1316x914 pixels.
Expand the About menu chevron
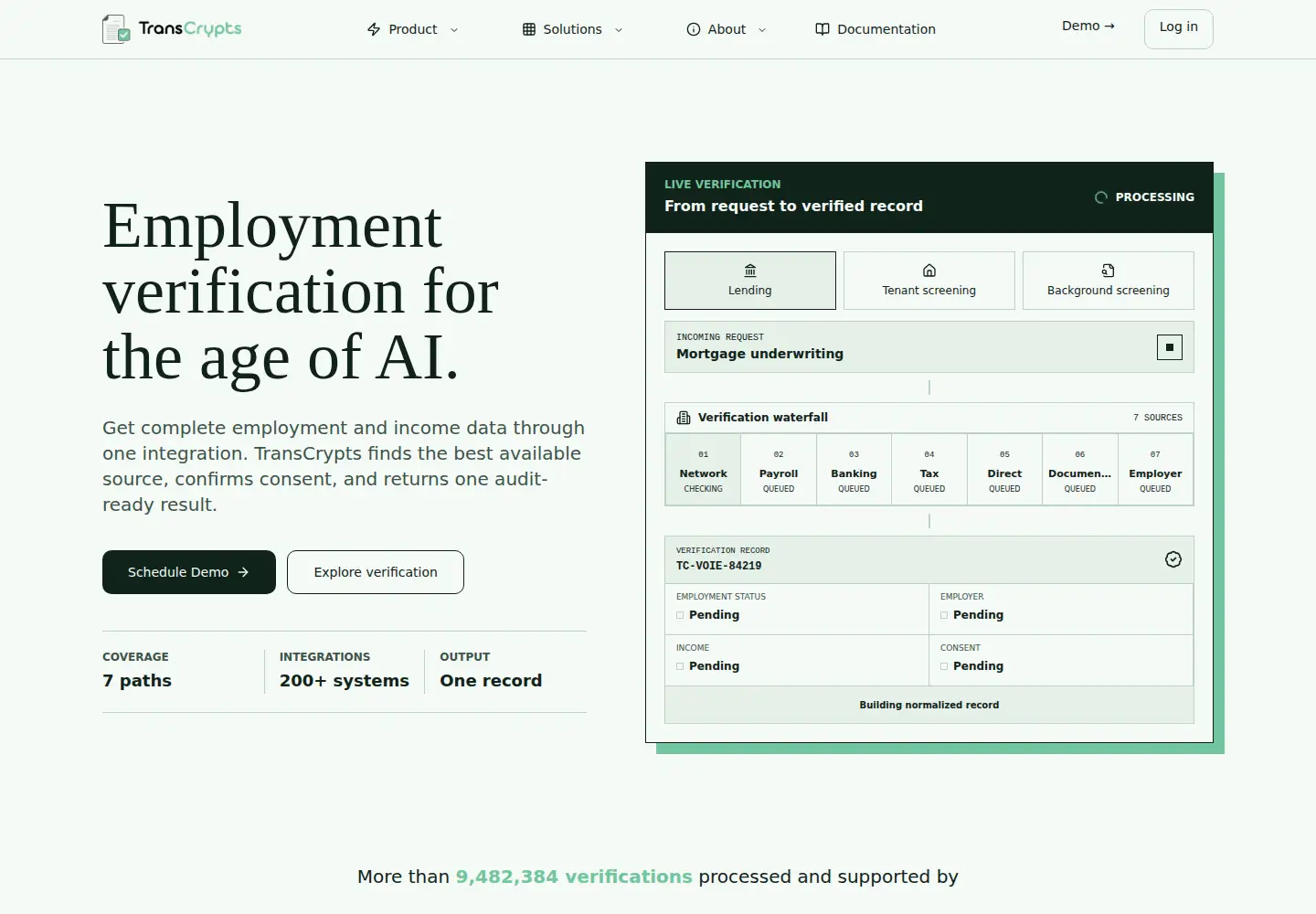[x=762, y=30]
